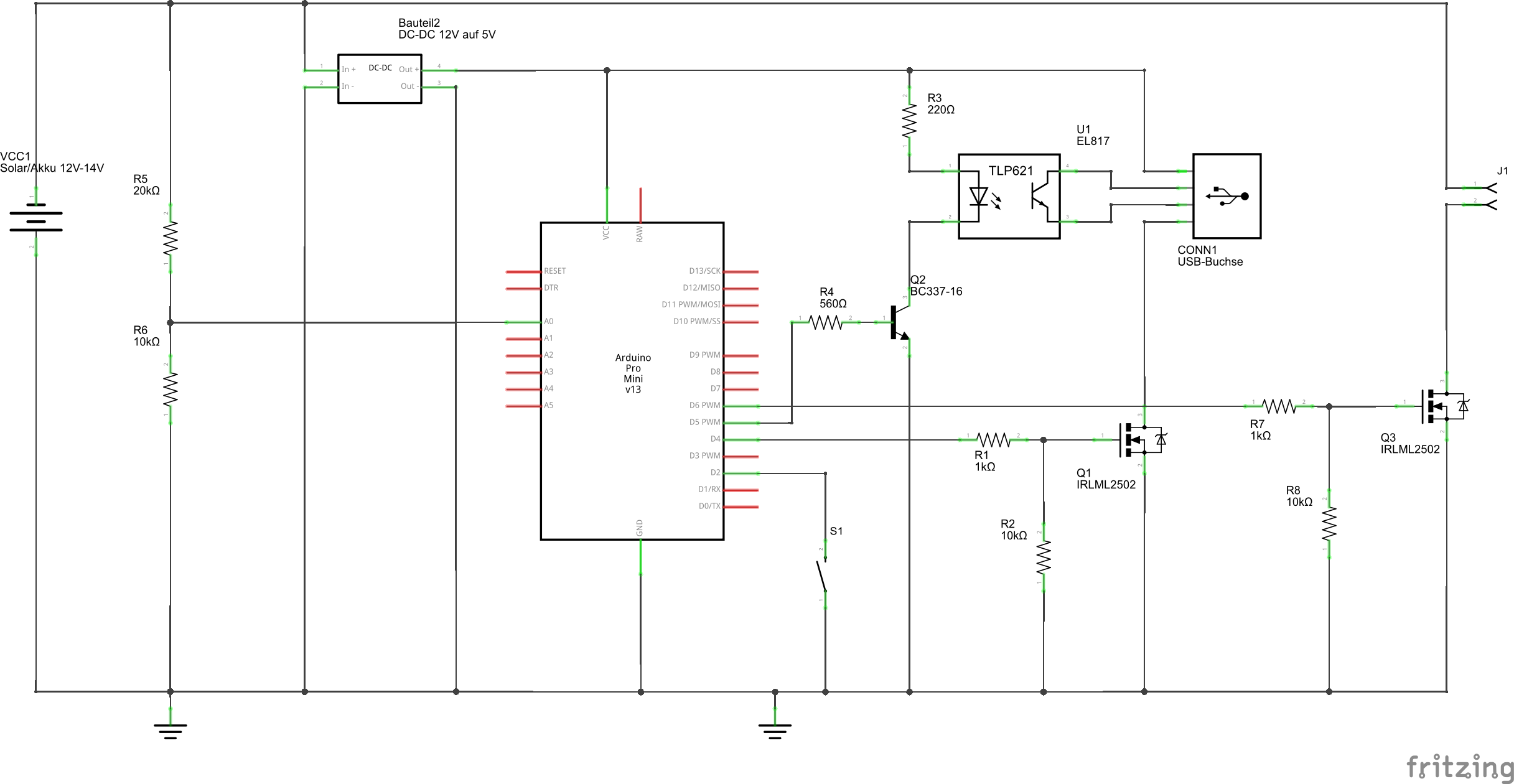Click the junction between R7 and R8
The width and height of the screenshot is (1514, 784).
click(x=1329, y=406)
